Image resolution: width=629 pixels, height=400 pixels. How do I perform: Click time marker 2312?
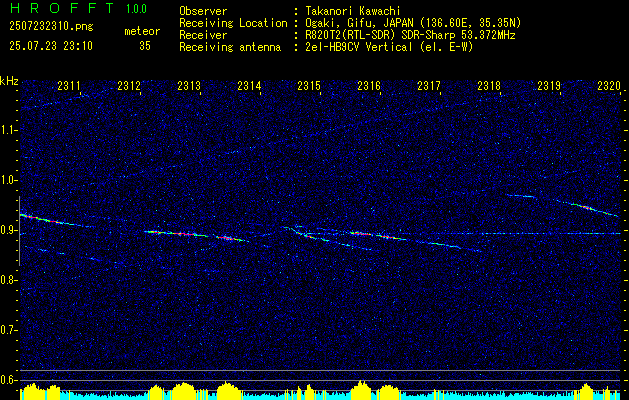click(x=129, y=86)
